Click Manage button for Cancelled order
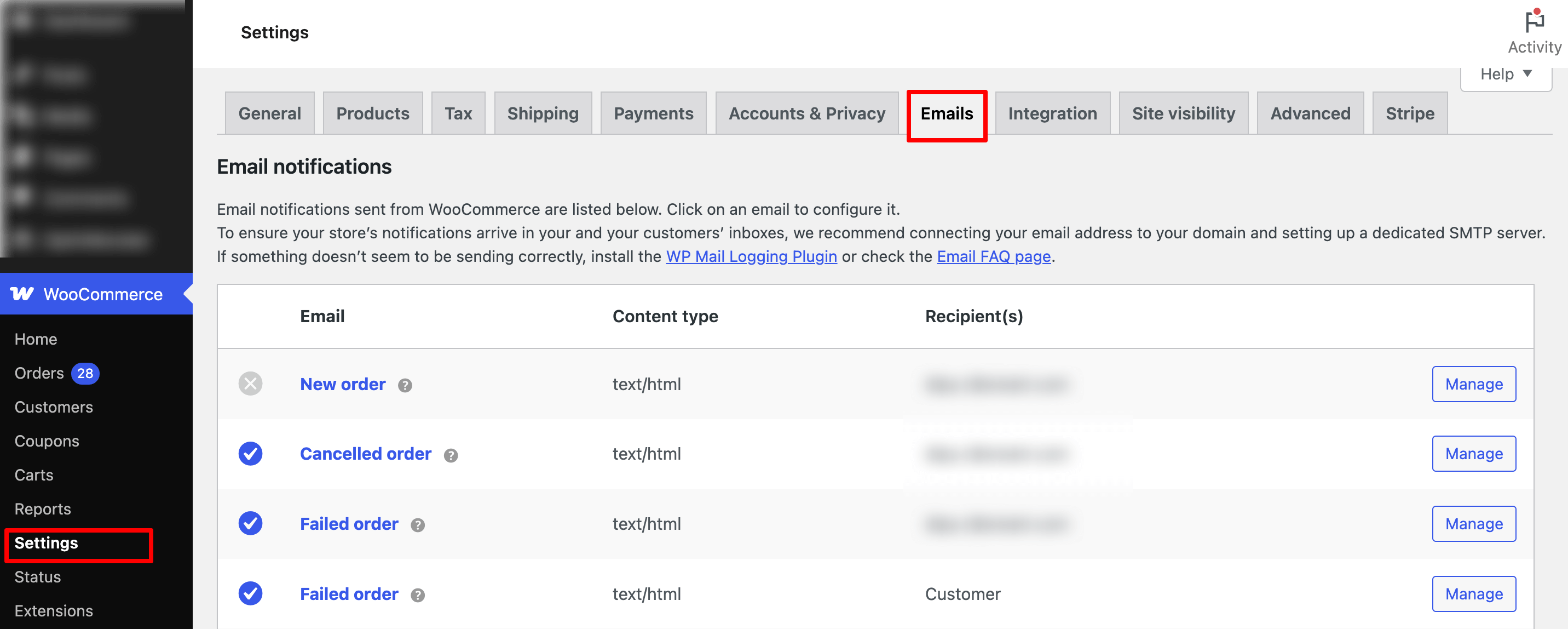Image resolution: width=1568 pixels, height=629 pixels. coord(1474,454)
